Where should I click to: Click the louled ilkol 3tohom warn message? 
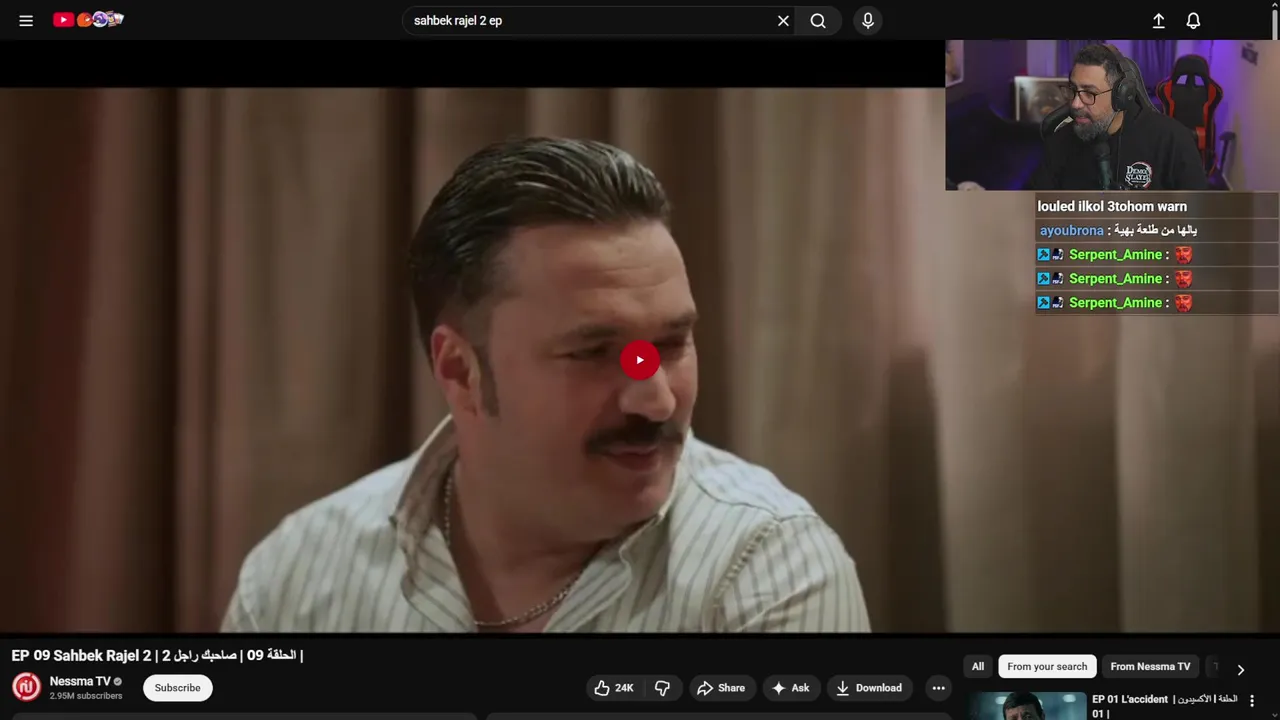pyautogui.click(x=1112, y=206)
